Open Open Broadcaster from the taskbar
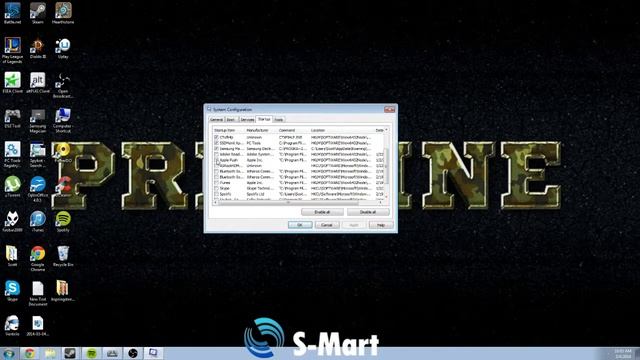Screen dimensions: 640x360 [x=133, y=353]
